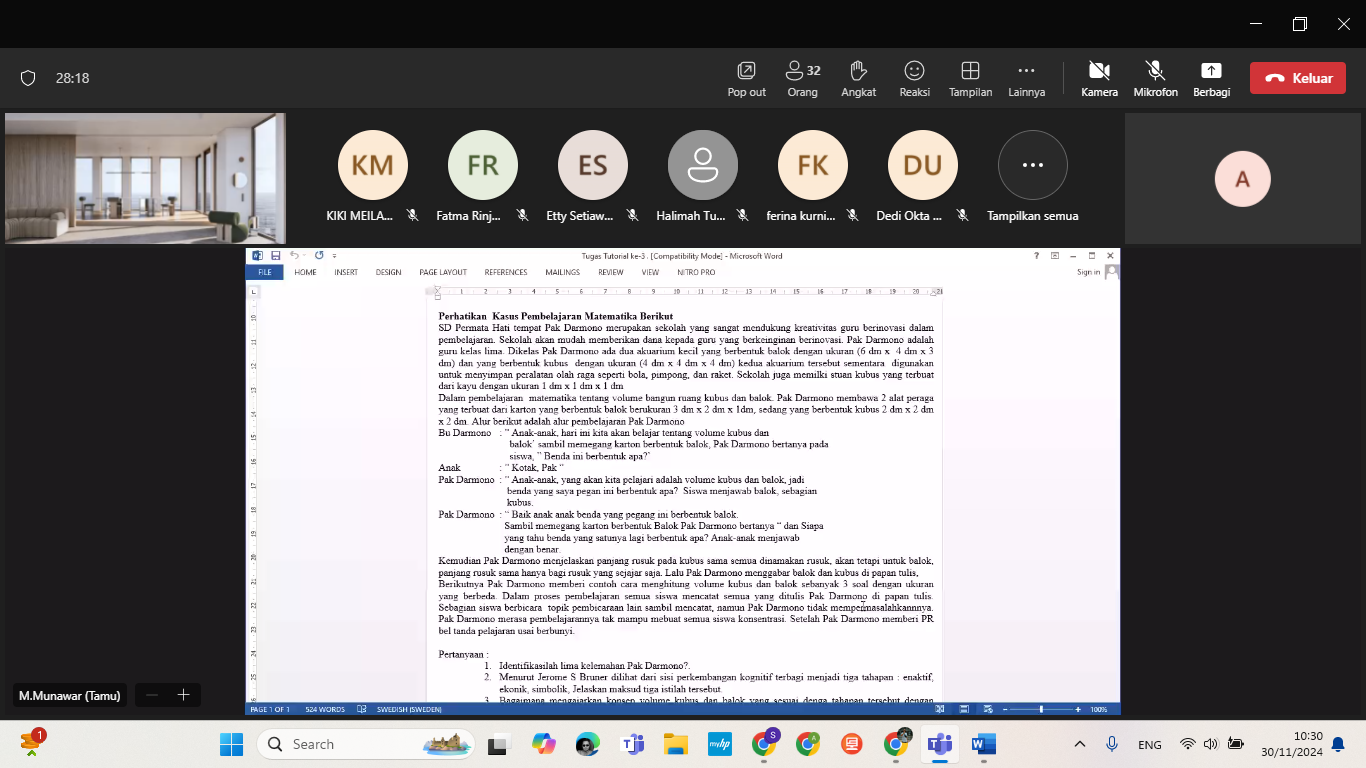The image size is (1366, 768).
Task: Select ENG language indicator in tray
Action: click(1149, 745)
